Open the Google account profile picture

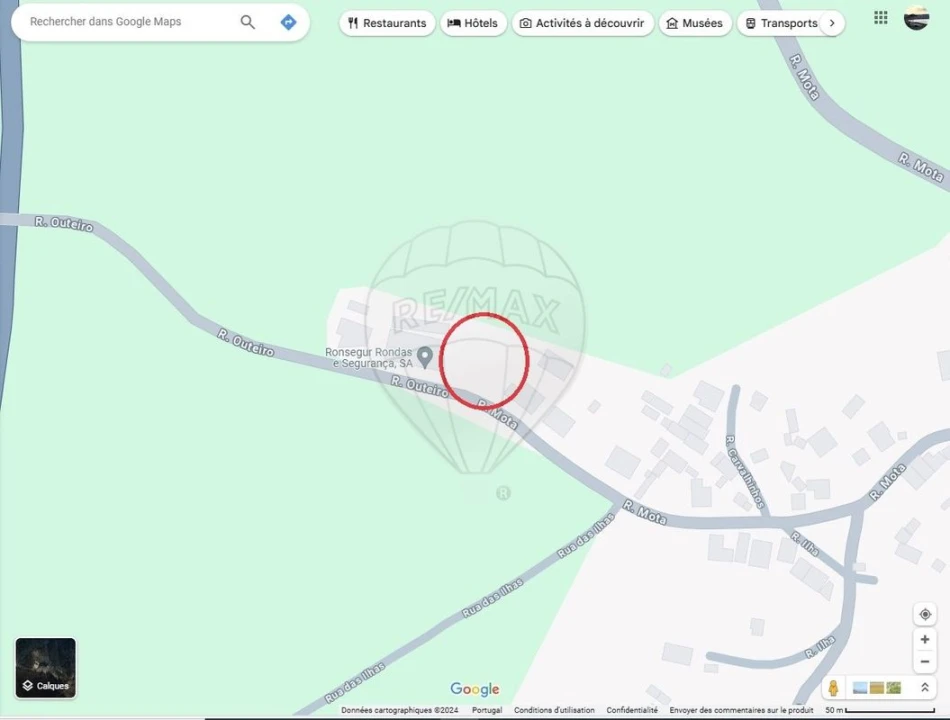pos(916,18)
